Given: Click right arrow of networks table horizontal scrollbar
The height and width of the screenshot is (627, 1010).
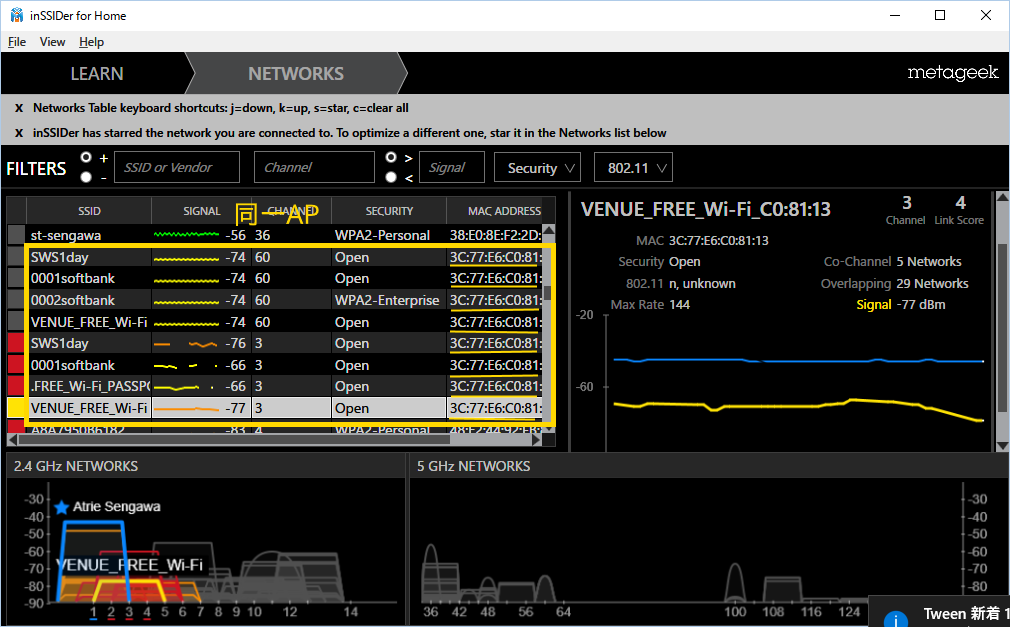Looking at the screenshot, I should coord(537,439).
